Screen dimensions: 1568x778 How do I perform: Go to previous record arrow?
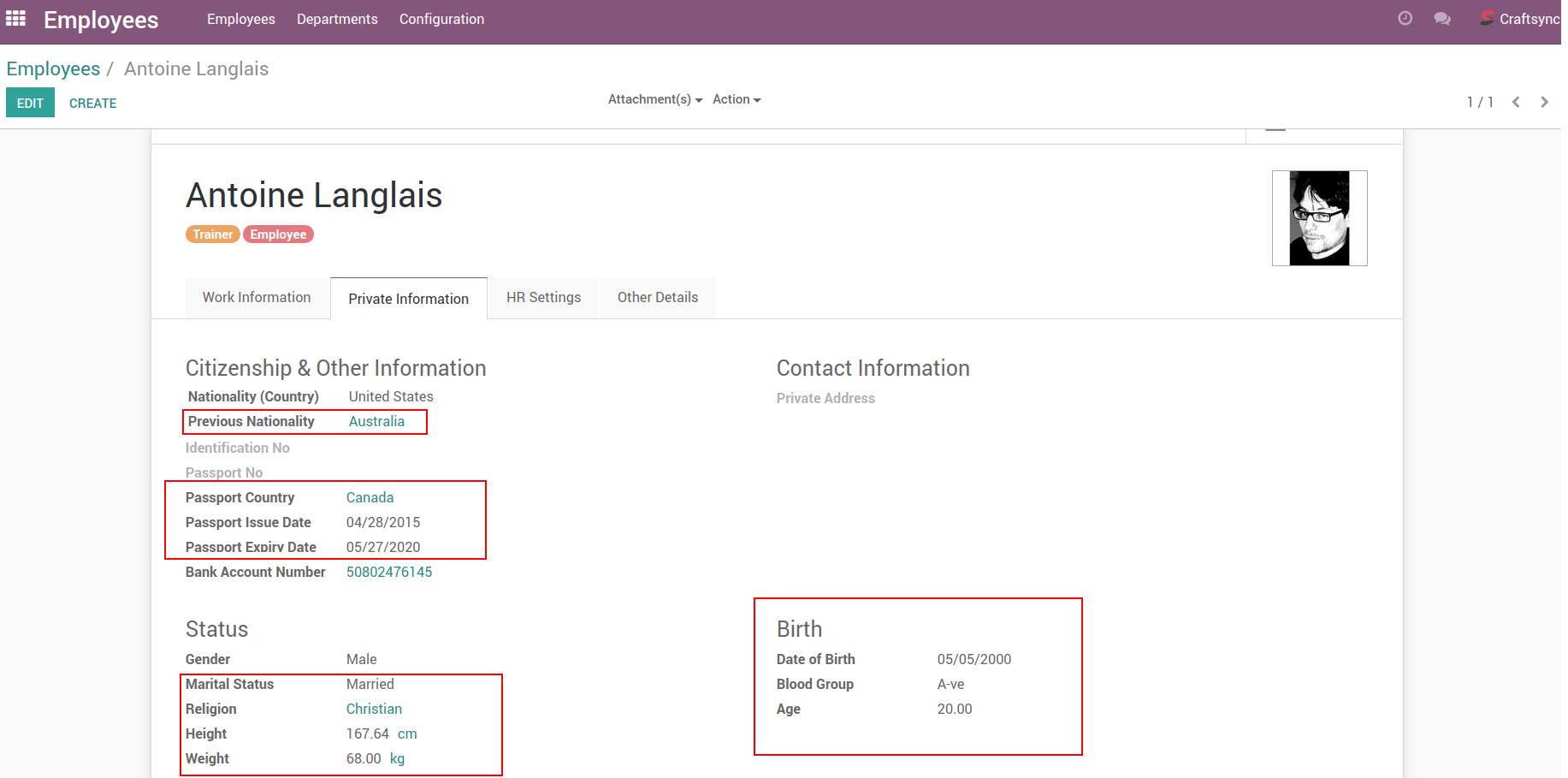tap(1516, 102)
